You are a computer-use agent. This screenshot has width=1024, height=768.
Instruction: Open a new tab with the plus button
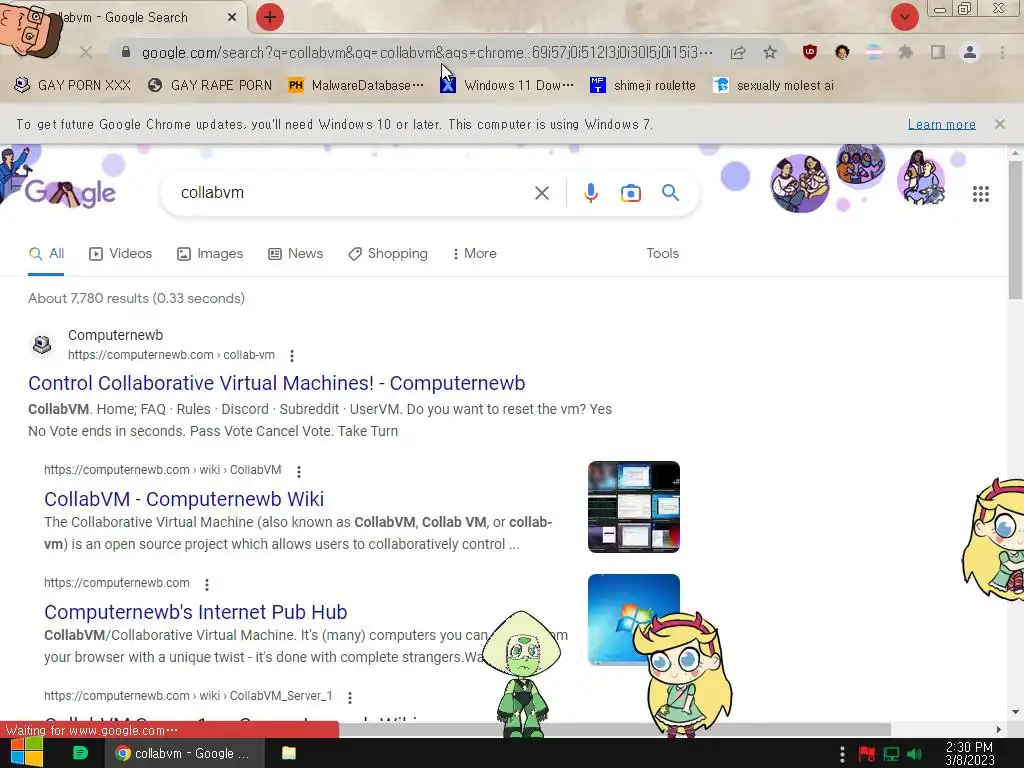270,17
